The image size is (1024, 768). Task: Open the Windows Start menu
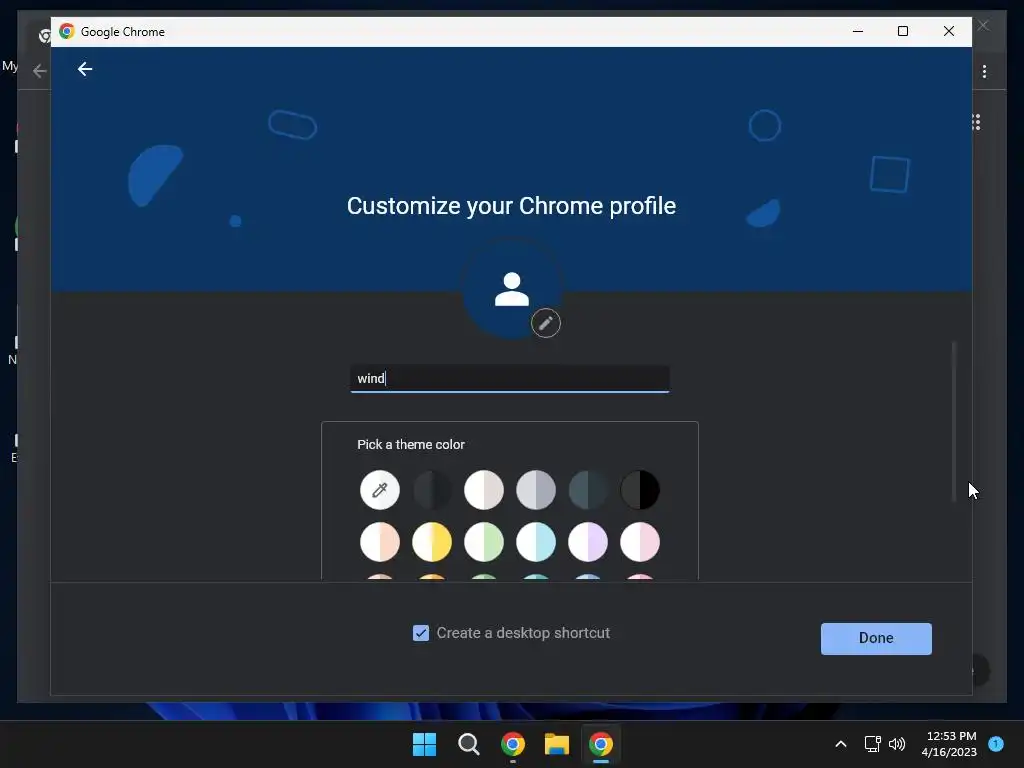click(424, 744)
